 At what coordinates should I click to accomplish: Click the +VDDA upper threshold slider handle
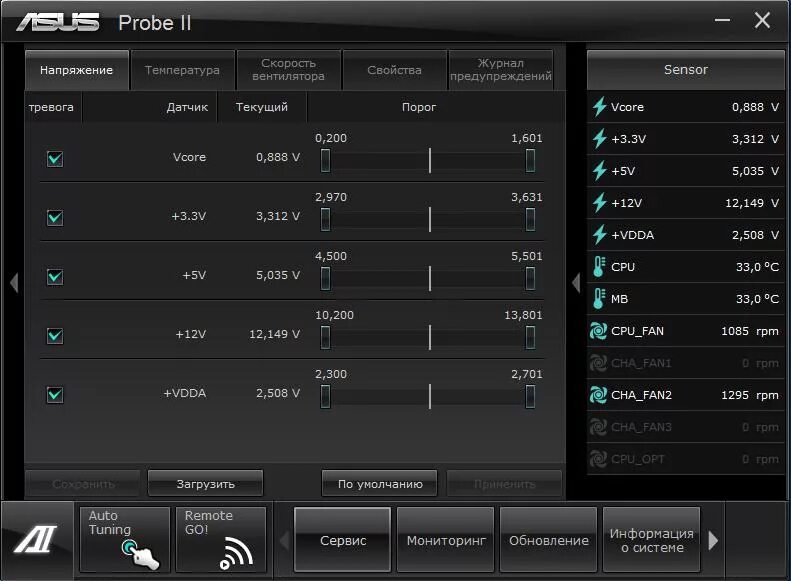(x=530, y=396)
